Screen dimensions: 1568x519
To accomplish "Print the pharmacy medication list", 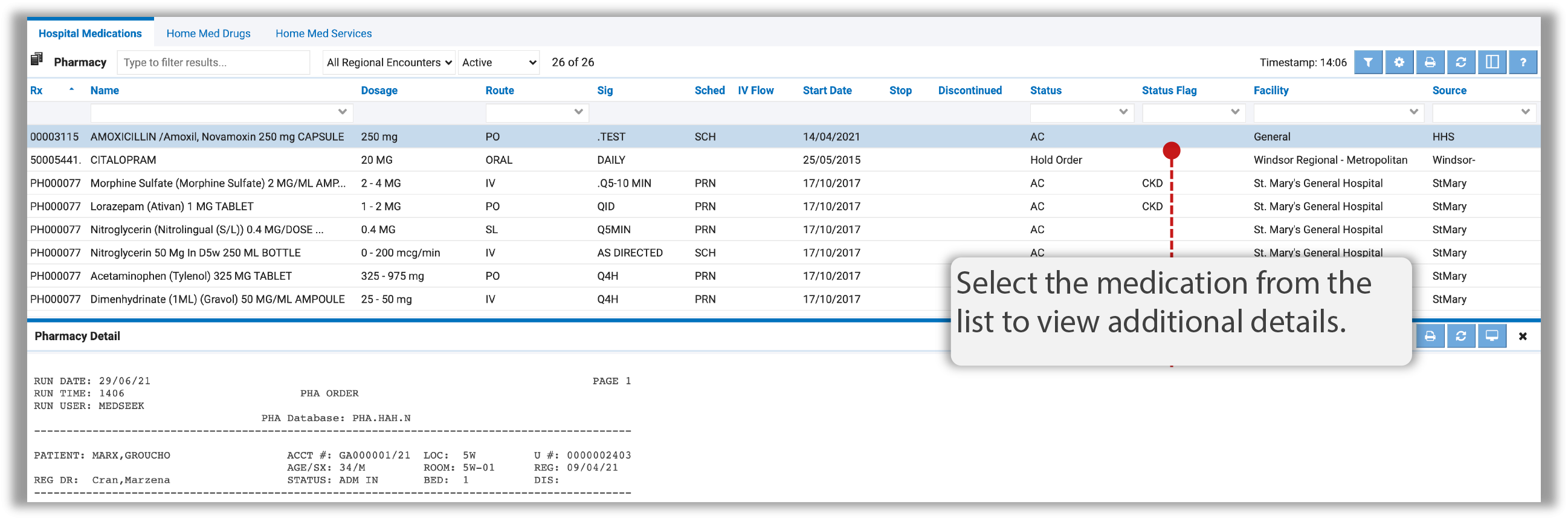I will (1430, 62).
